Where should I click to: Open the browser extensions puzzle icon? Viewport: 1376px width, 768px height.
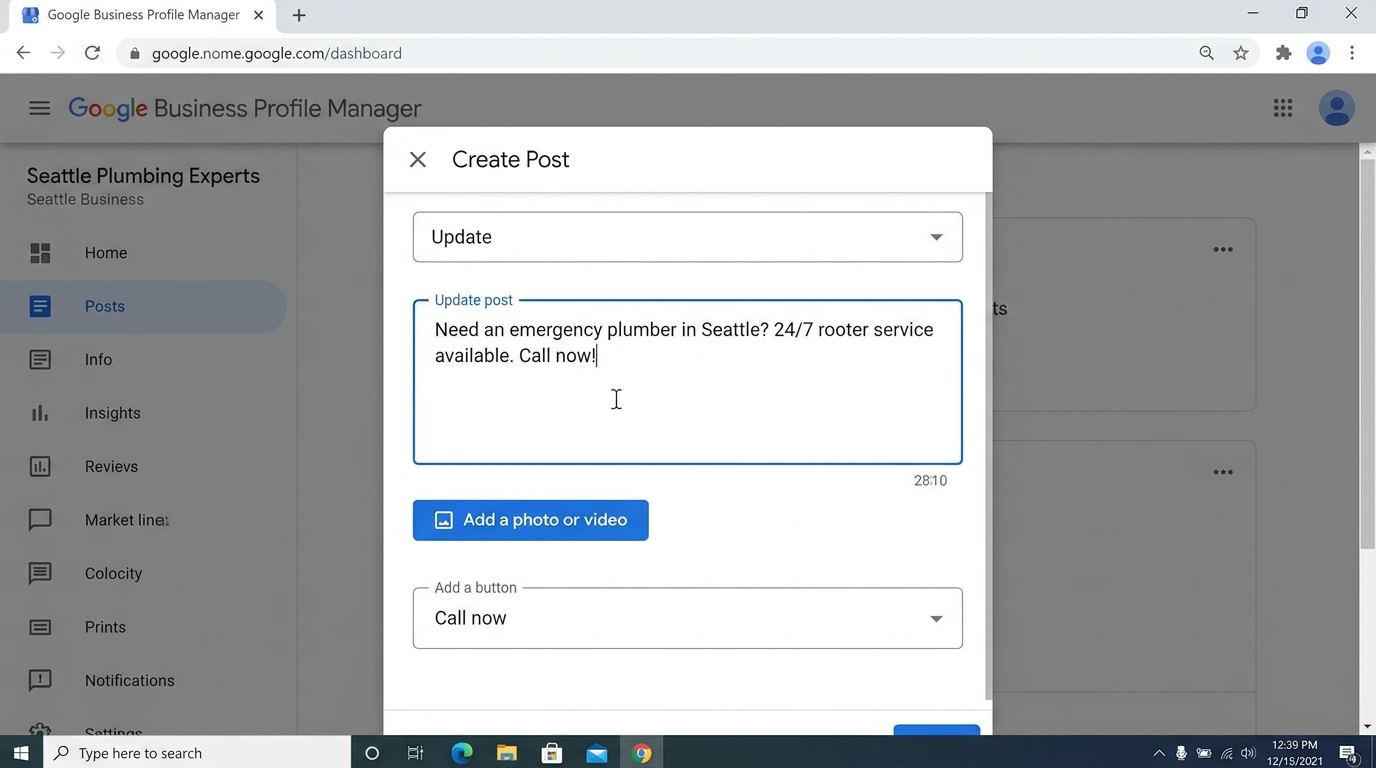click(x=1283, y=53)
